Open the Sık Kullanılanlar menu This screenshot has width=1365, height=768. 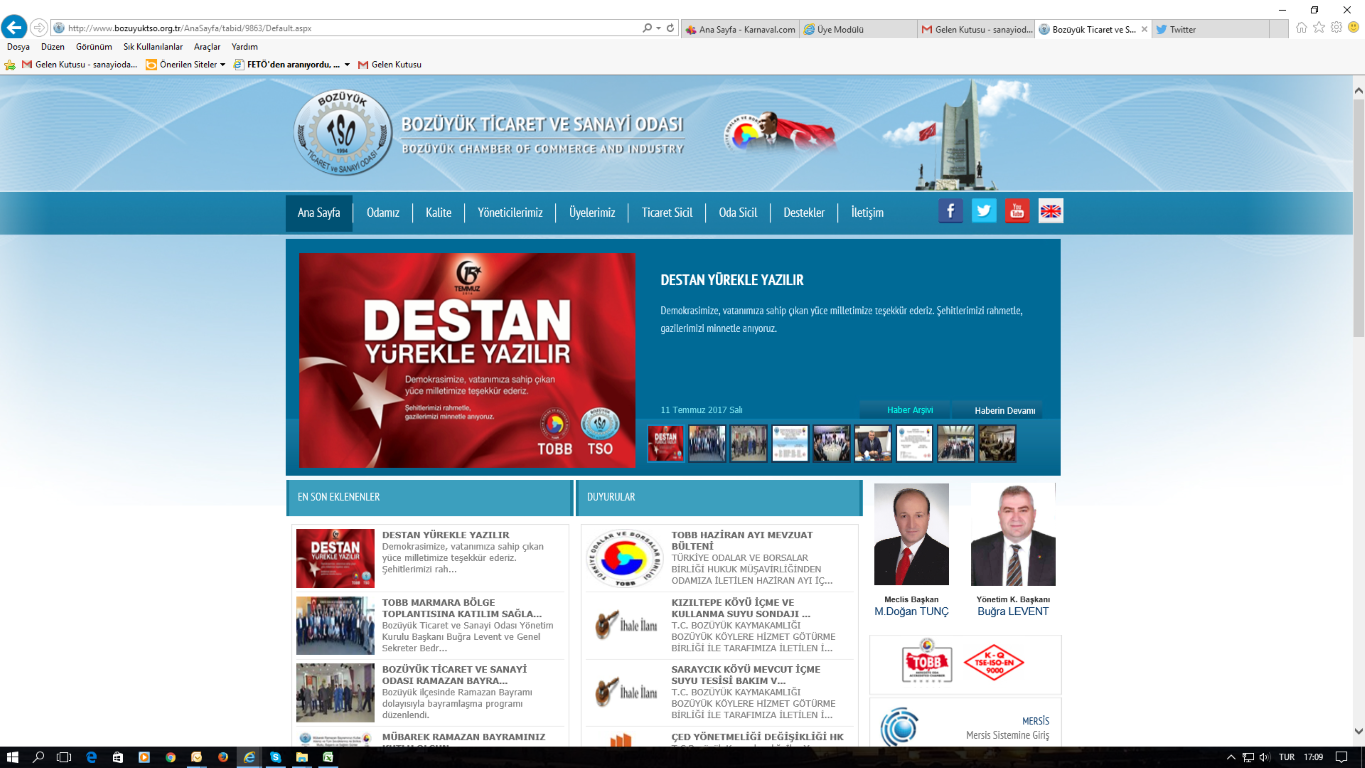coord(153,46)
